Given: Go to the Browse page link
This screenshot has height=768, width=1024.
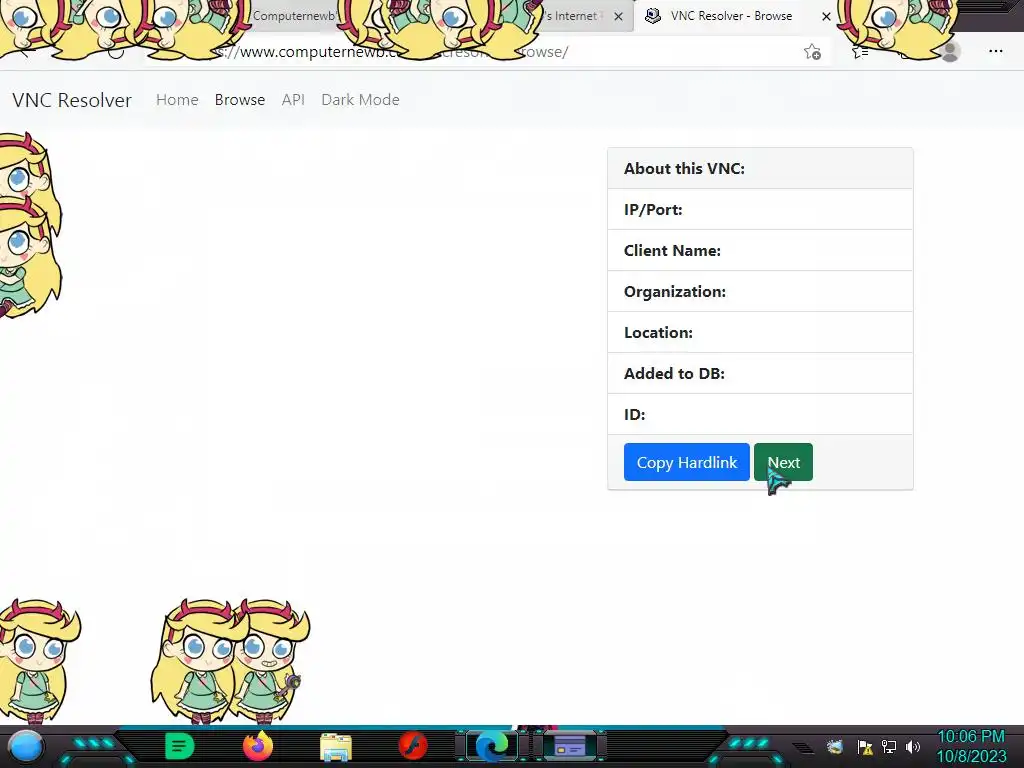Looking at the screenshot, I should pos(240,100).
